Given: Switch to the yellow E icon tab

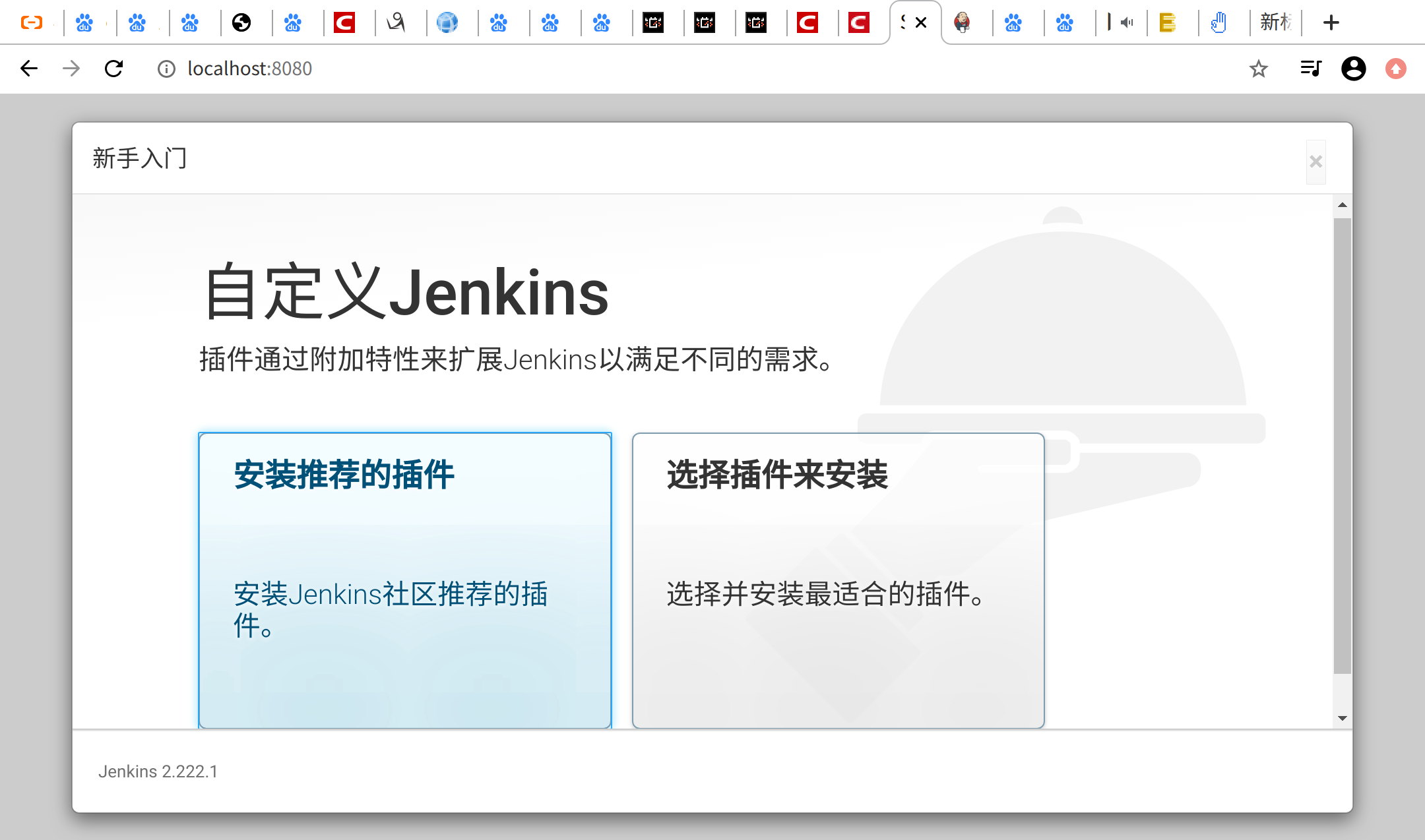Looking at the screenshot, I should click(1167, 23).
